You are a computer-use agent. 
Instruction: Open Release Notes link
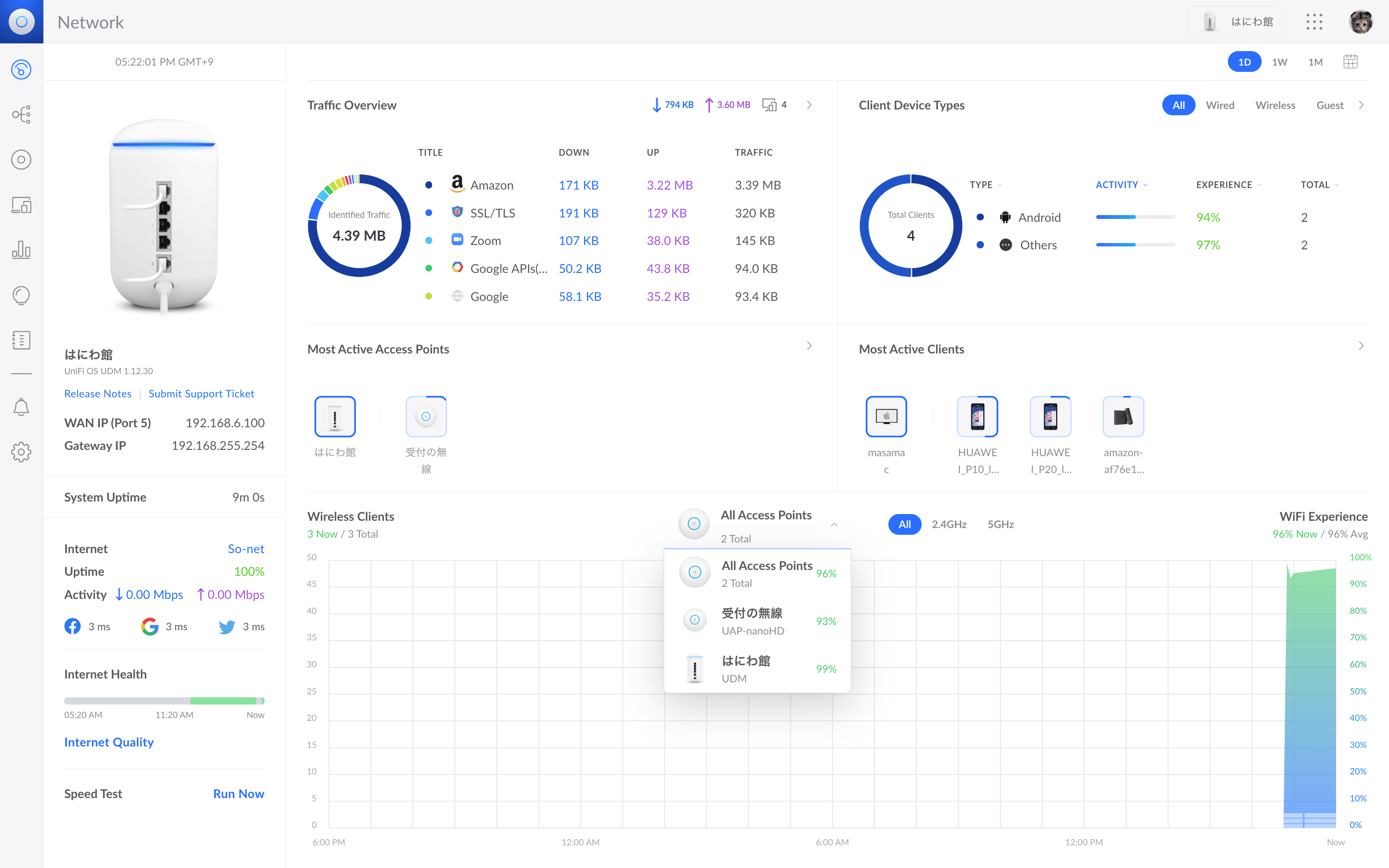tap(97, 393)
